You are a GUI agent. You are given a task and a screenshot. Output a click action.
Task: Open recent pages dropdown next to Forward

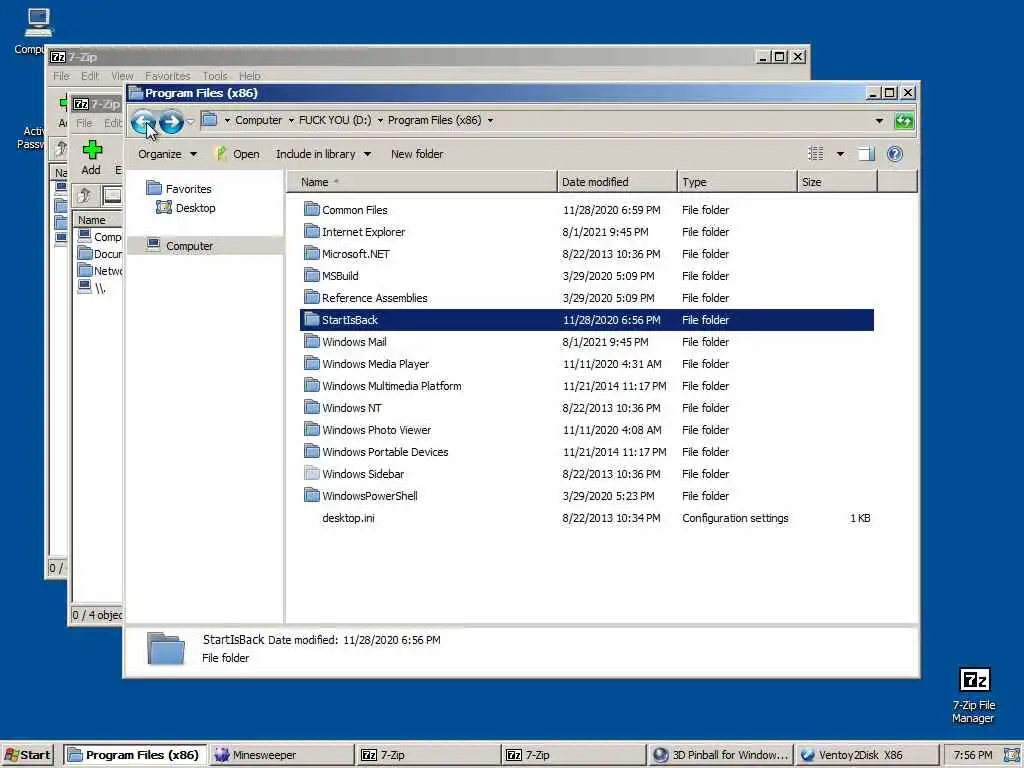(190, 121)
